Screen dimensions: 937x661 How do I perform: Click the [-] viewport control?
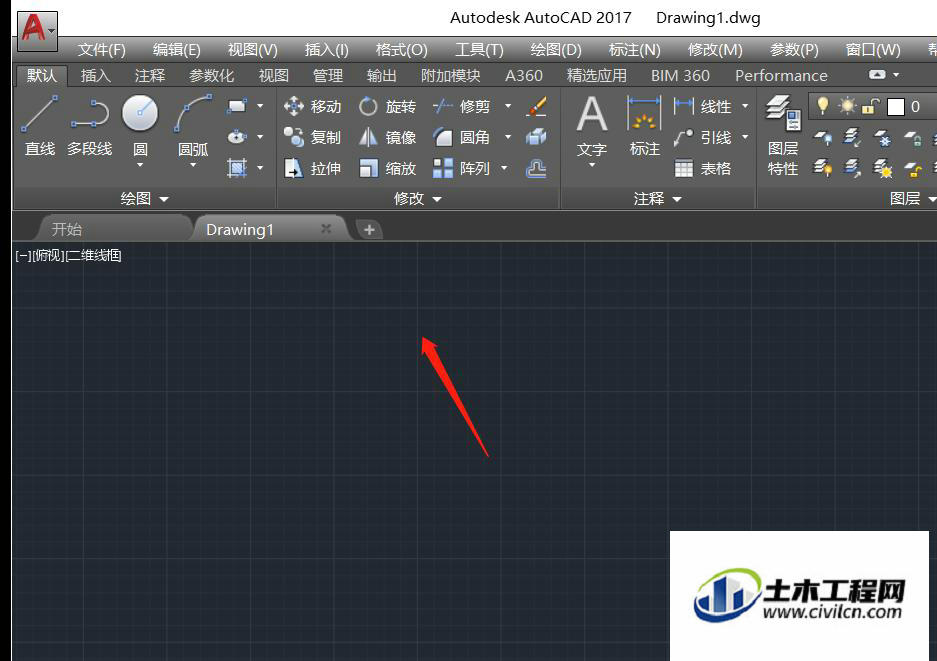pos(23,256)
